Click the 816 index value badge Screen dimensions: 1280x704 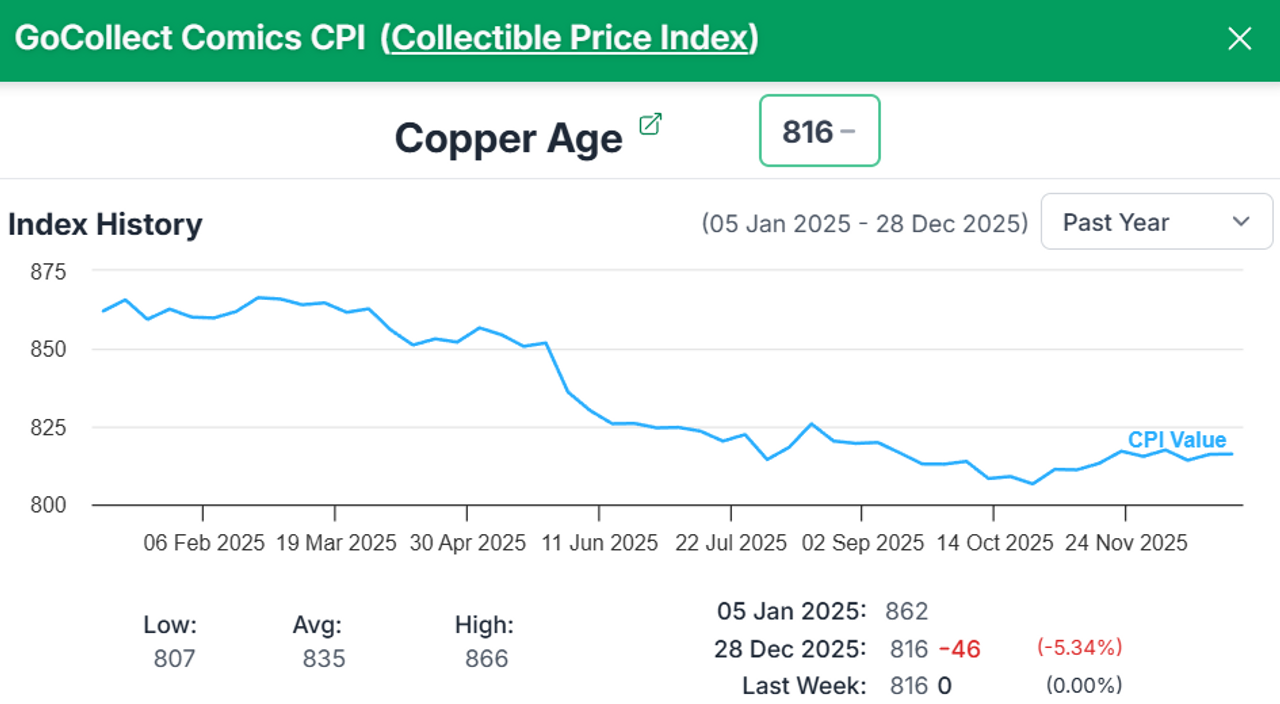click(x=819, y=131)
